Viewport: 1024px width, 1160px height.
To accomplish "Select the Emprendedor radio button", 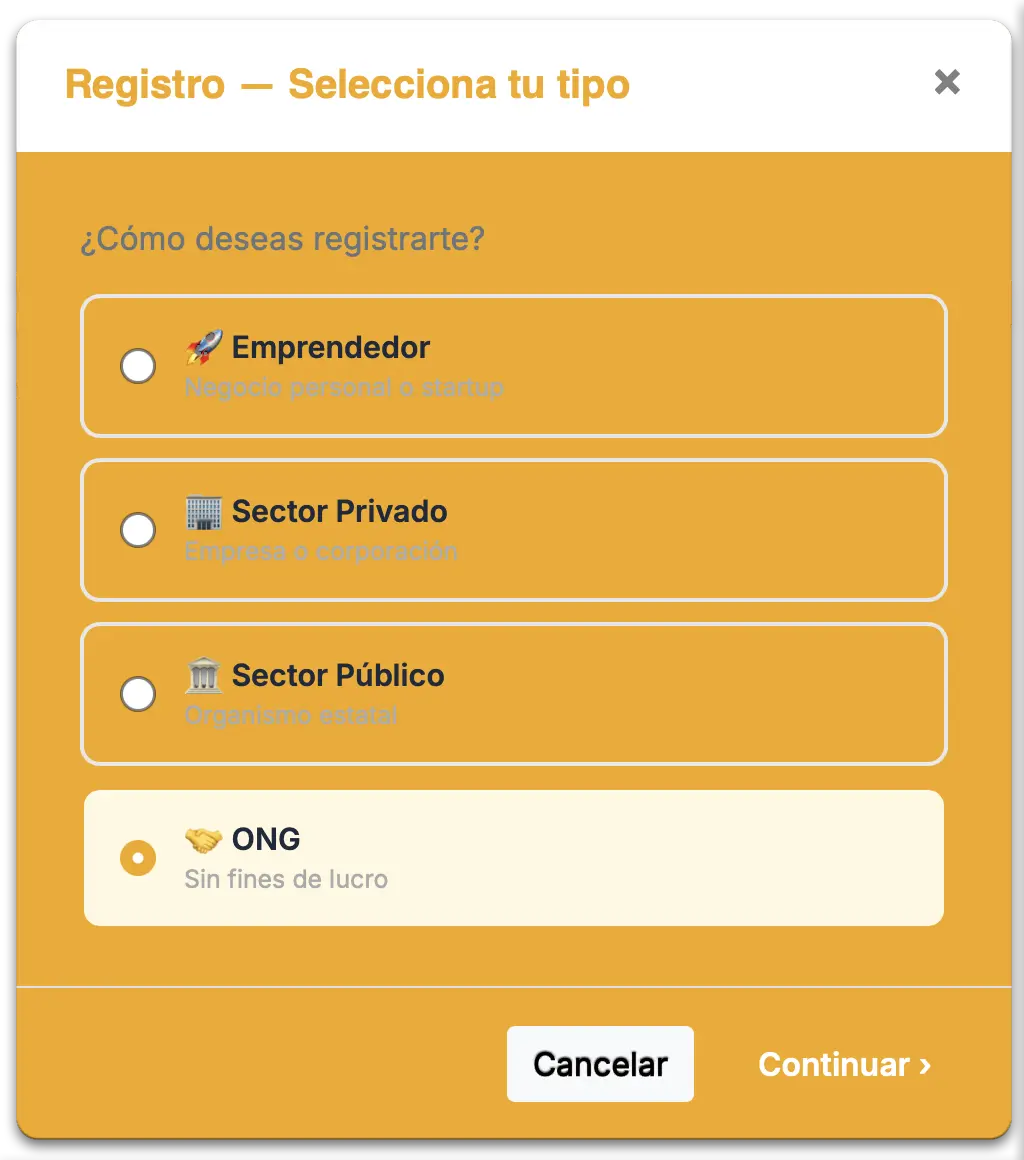I will tap(138, 366).
